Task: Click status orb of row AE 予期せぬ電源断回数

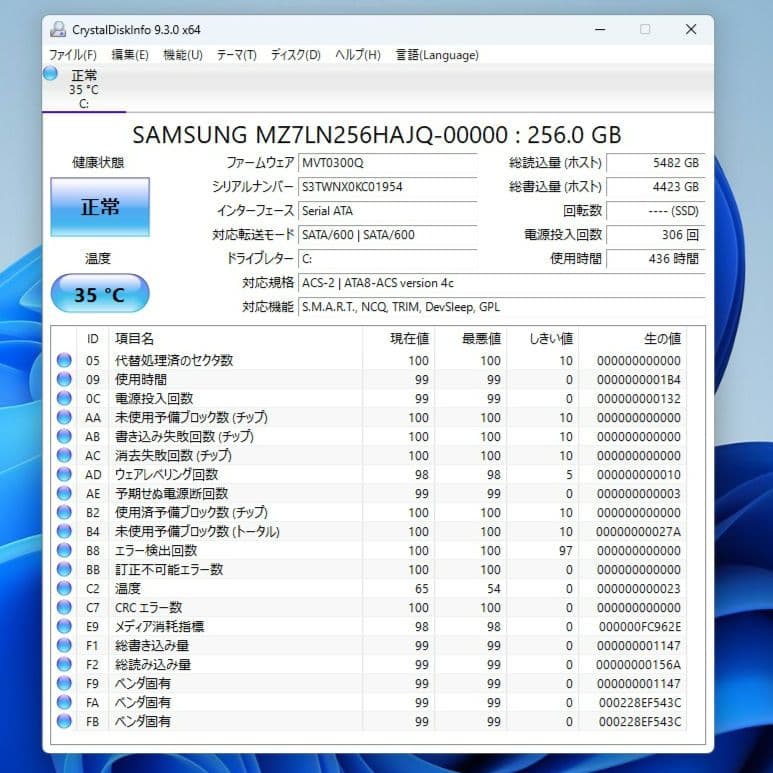Action: tap(64, 493)
